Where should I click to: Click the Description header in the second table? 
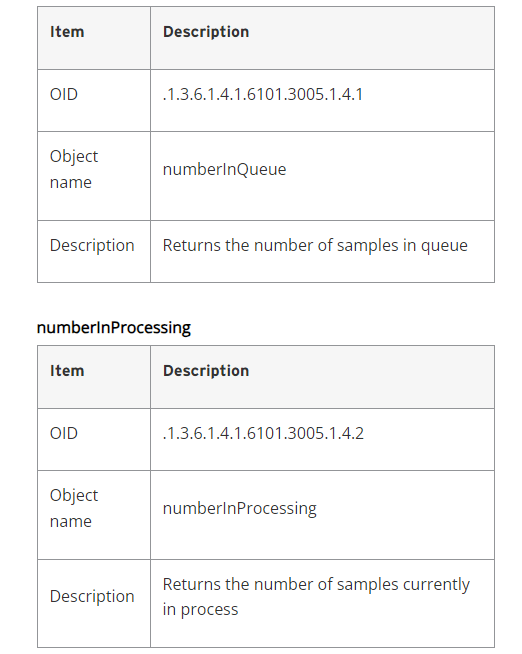(206, 371)
